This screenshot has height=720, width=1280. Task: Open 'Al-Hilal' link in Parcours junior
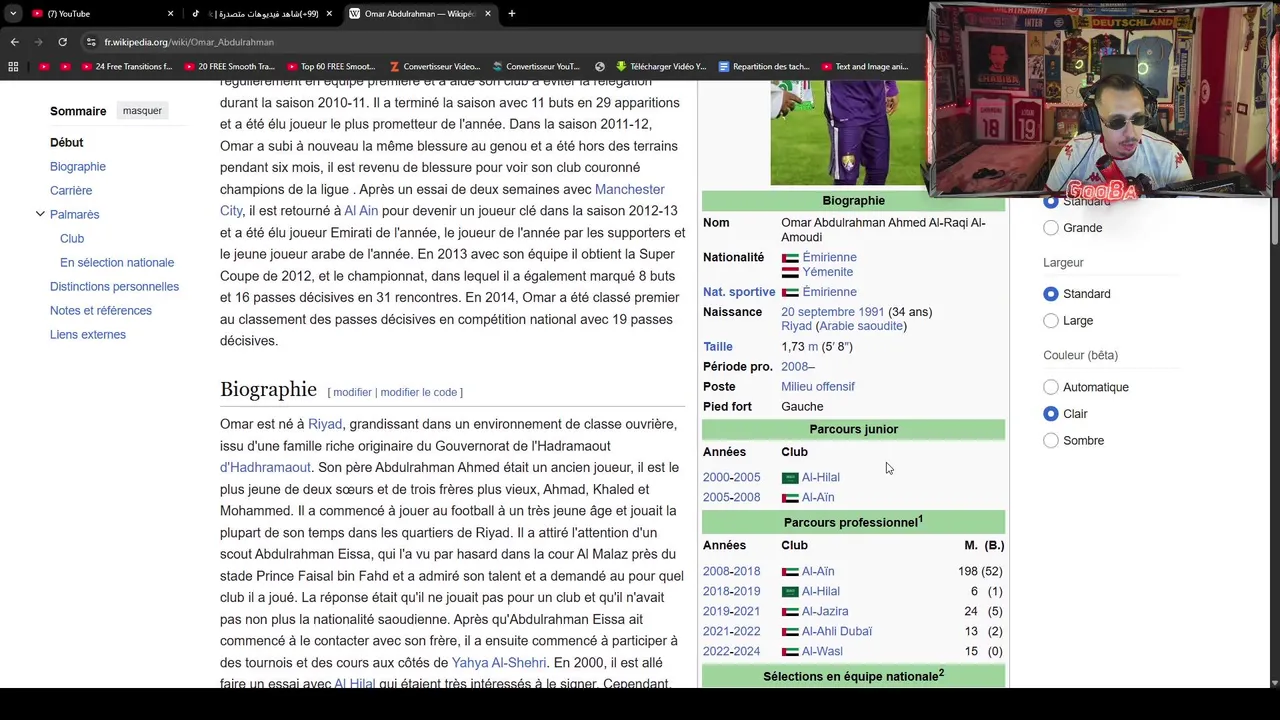point(821,477)
